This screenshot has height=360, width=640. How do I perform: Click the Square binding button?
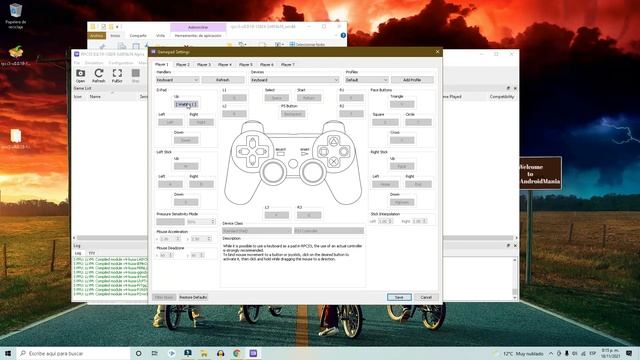point(385,122)
